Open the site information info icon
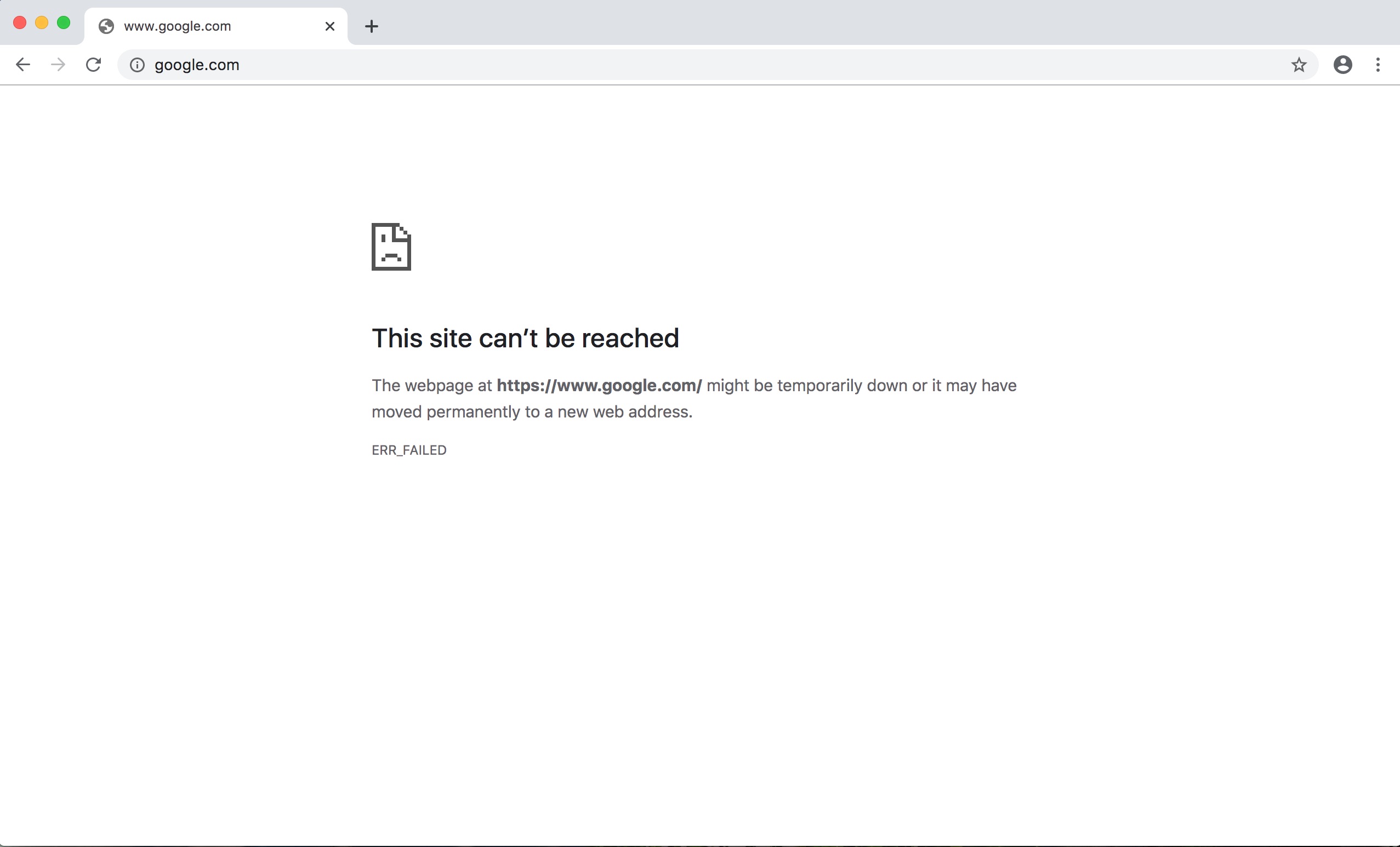The height and width of the screenshot is (847, 1400). click(136, 65)
